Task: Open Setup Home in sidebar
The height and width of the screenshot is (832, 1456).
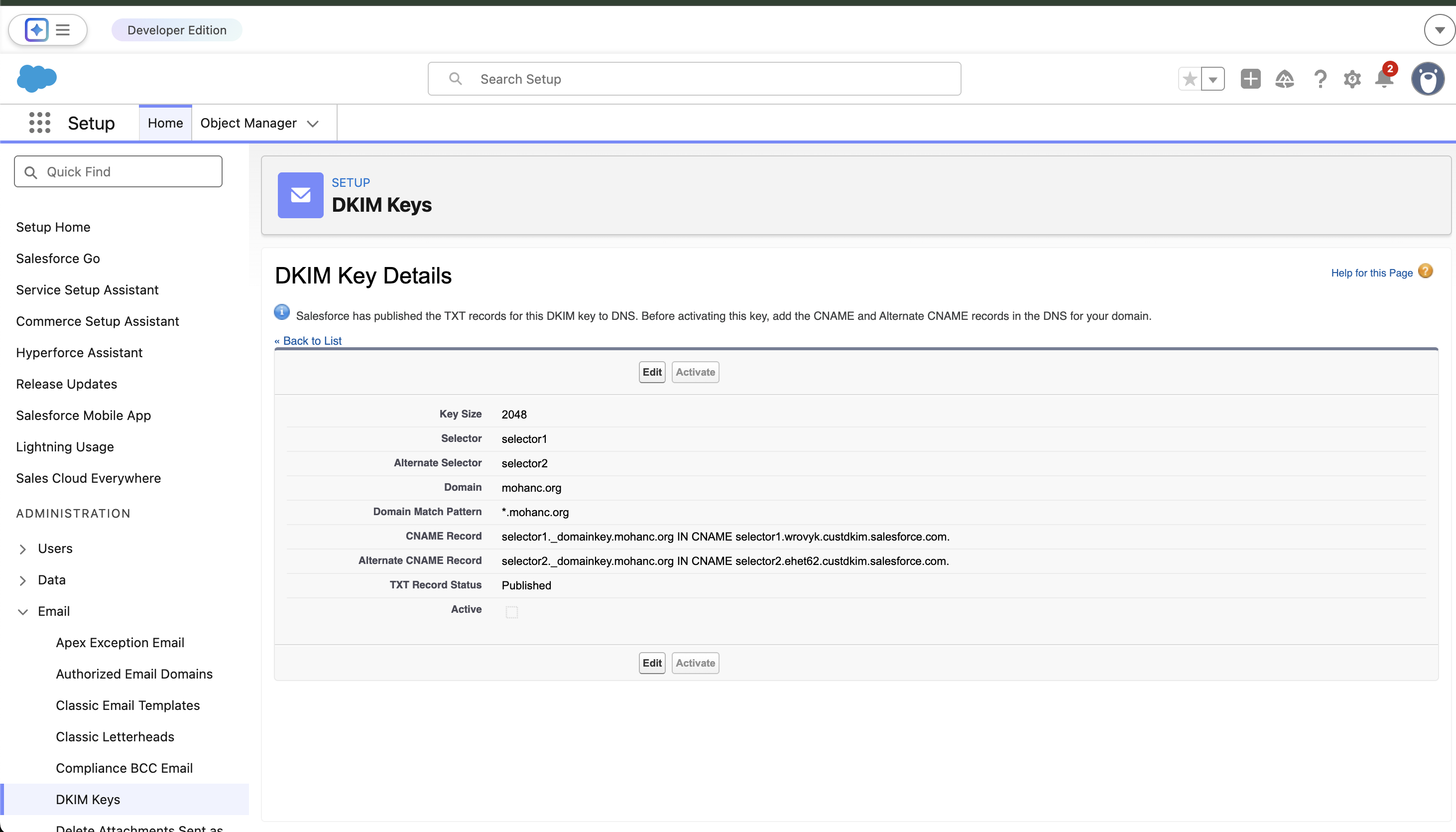Action: tap(53, 227)
